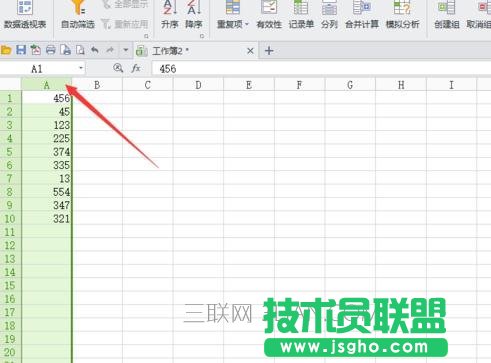
Task: Click cell containing 456
Action: [47, 98]
